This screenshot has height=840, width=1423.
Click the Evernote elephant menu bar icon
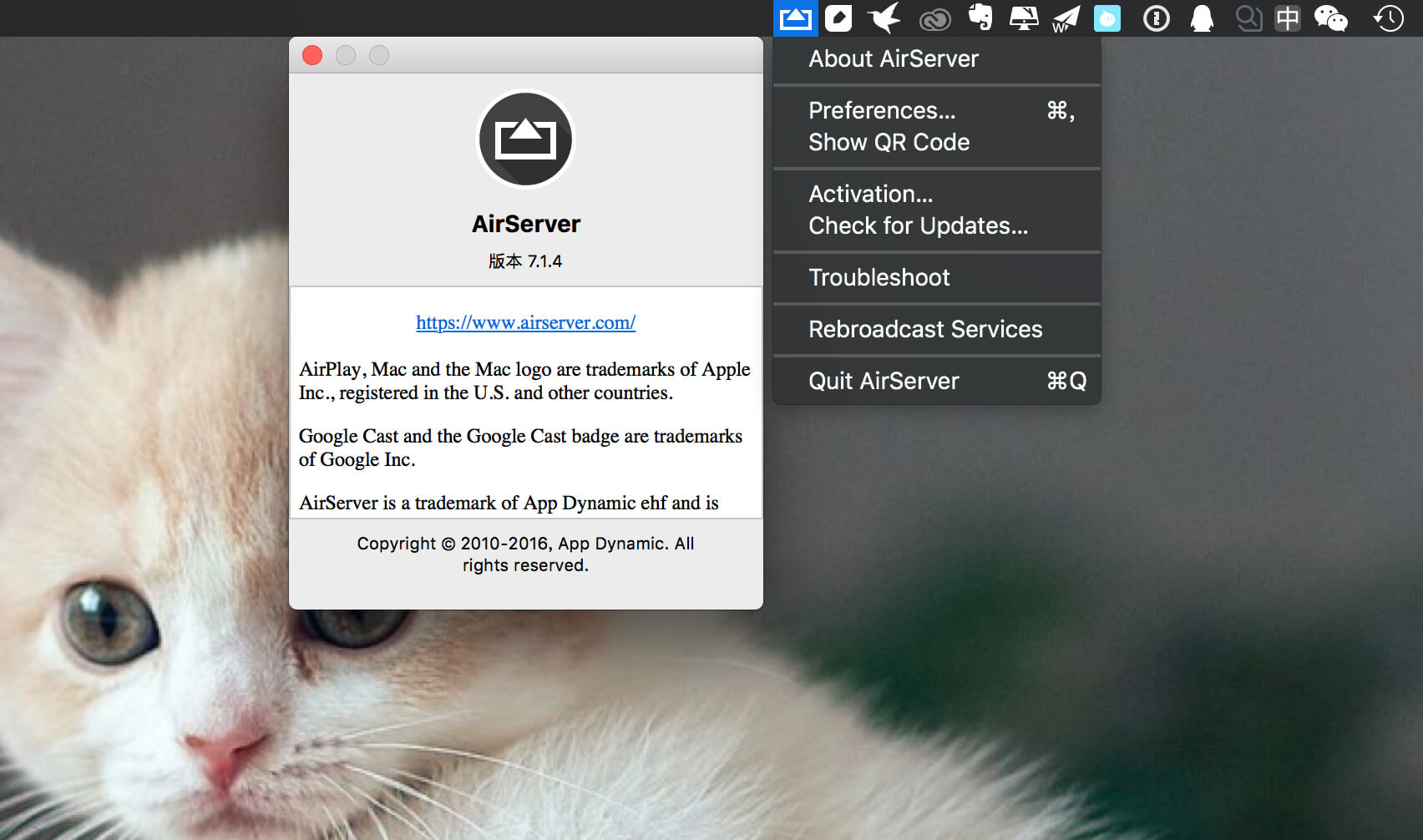coord(980,18)
